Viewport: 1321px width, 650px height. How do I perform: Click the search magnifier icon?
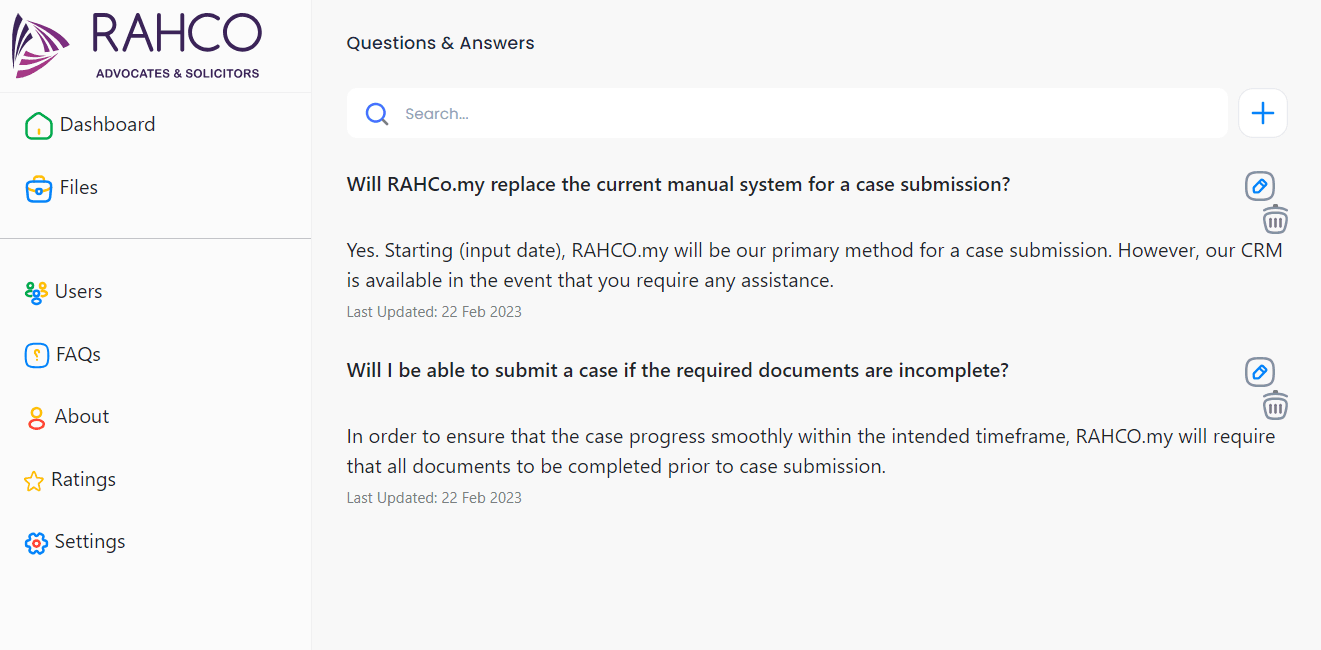click(x=377, y=114)
